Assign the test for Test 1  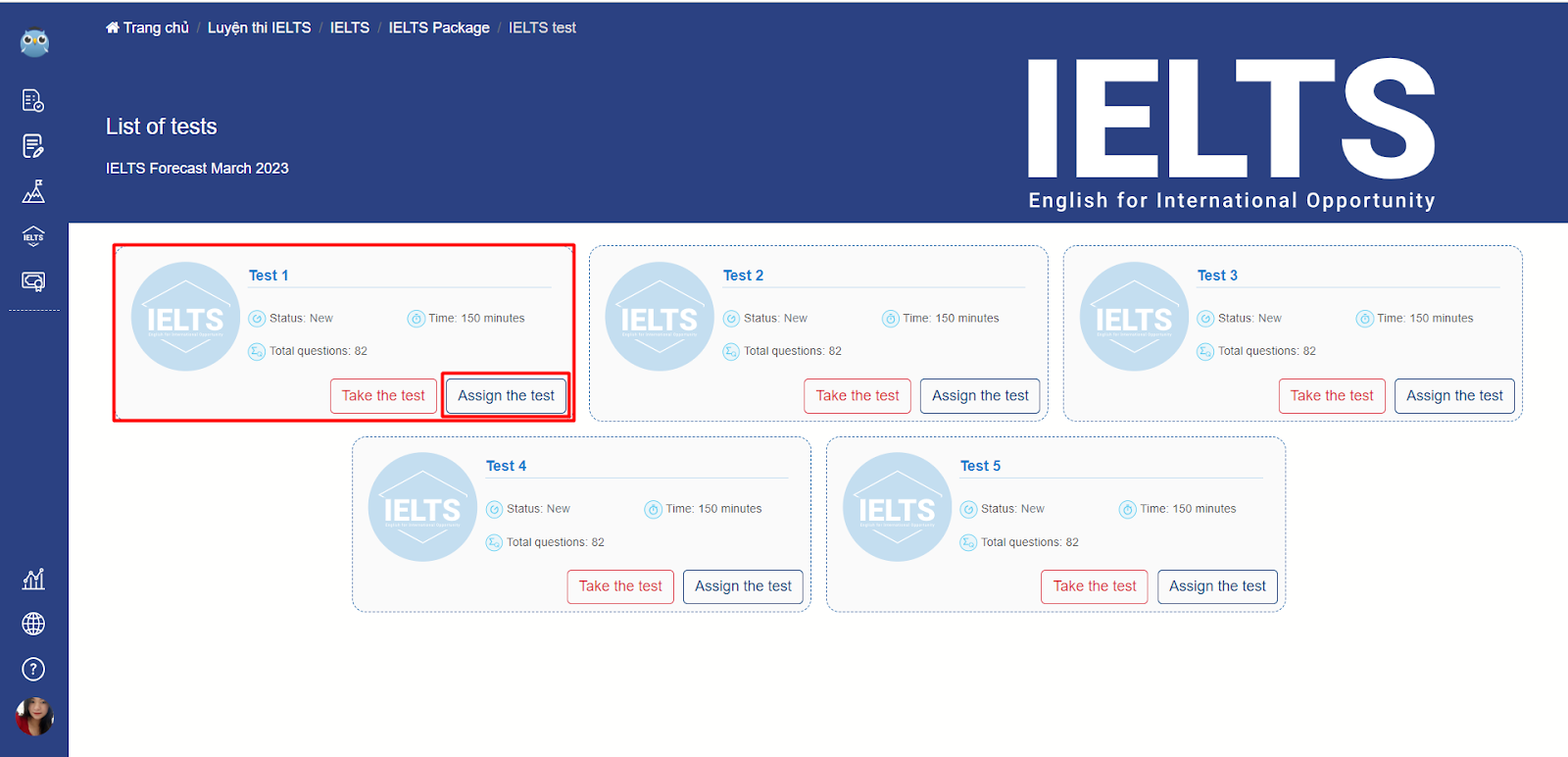[506, 396]
